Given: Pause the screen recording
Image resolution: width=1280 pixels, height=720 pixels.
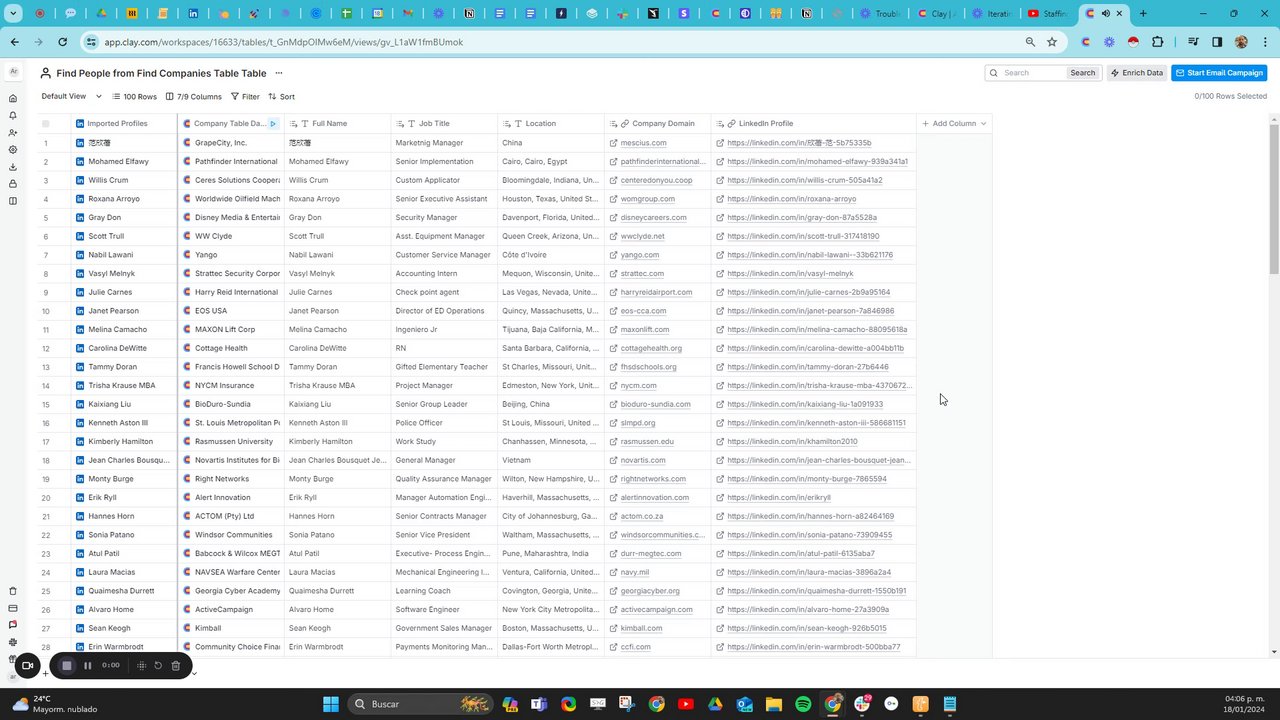Looking at the screenshot, I should coord(88,665).
